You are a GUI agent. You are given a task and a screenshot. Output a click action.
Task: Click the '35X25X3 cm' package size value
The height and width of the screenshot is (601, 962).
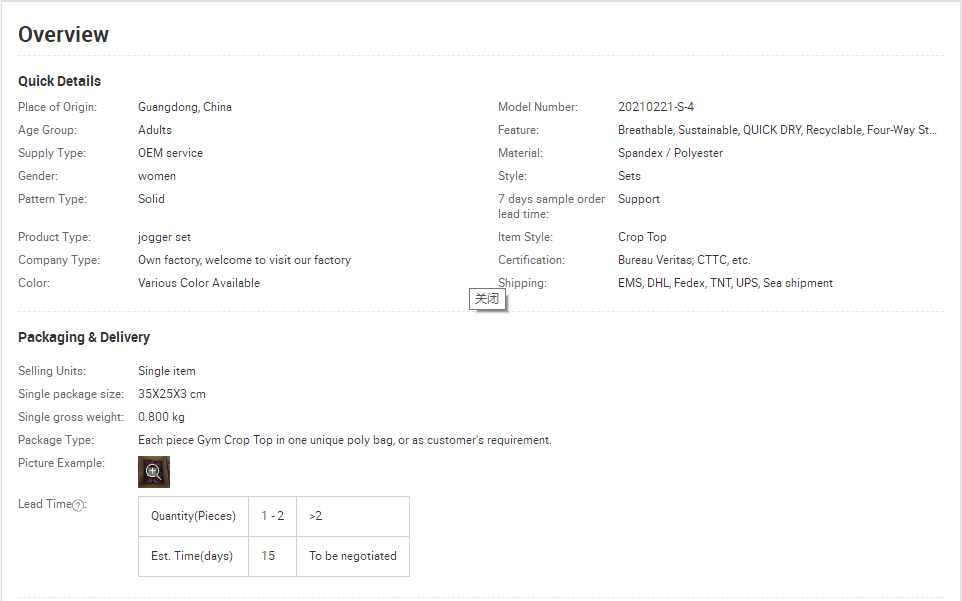[172, 394]
